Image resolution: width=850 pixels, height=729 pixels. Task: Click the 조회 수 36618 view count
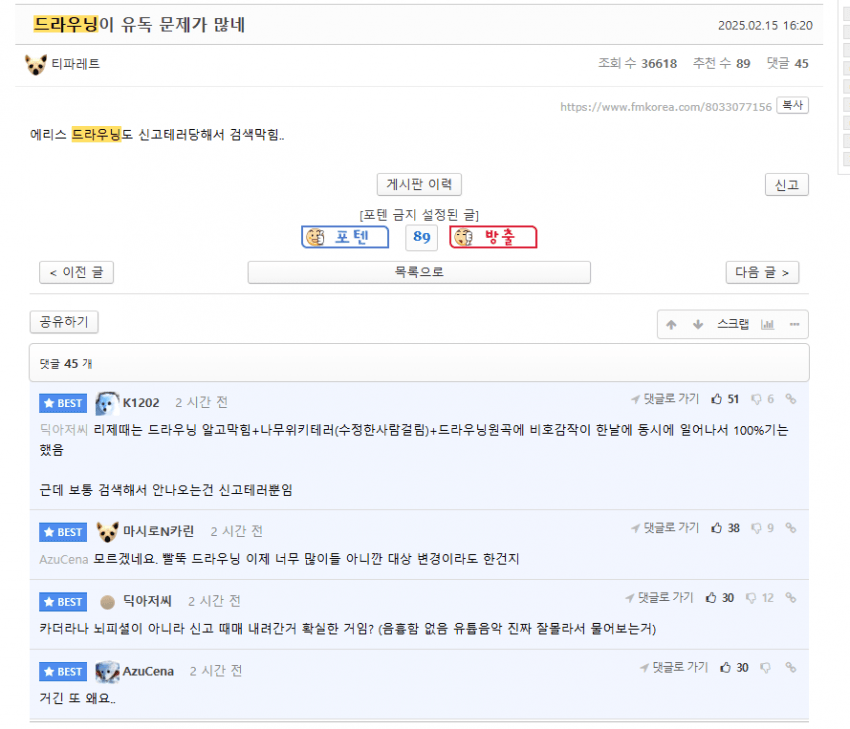click(637, 63)
